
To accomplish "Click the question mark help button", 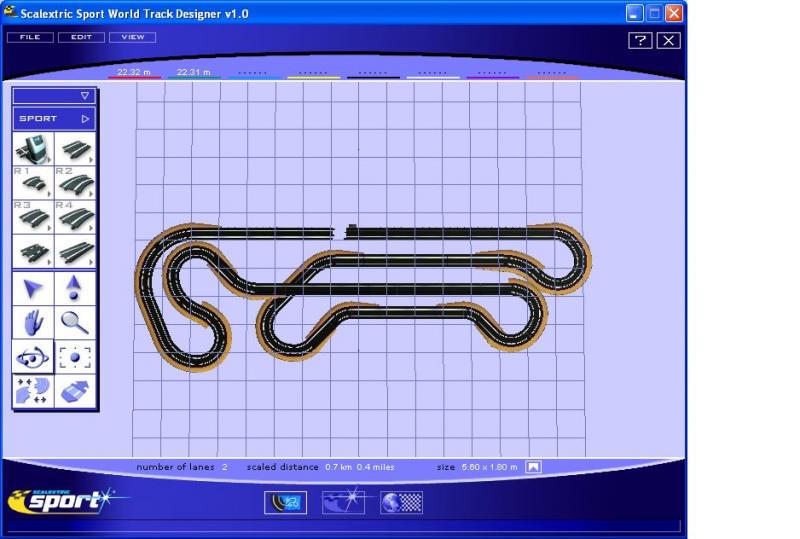I will pyautogui.click(x=640, y=40).
